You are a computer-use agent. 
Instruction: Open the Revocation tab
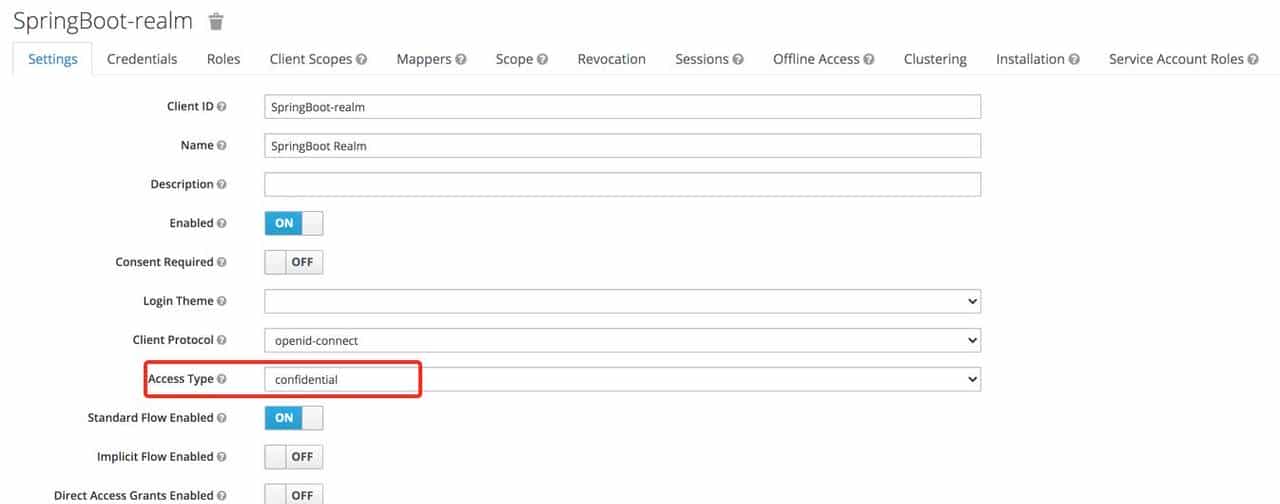pyautogui.click(x=612, y=59)
